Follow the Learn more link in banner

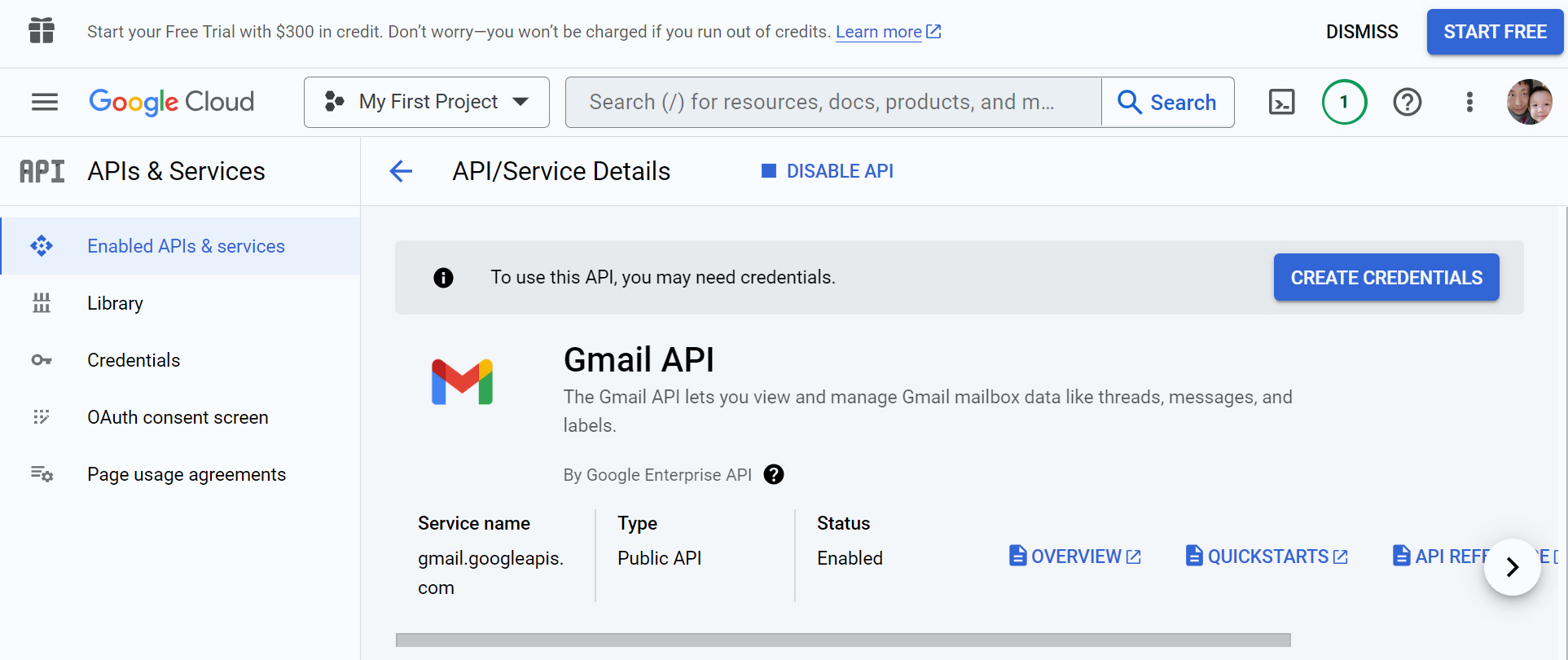pos(878,32)
